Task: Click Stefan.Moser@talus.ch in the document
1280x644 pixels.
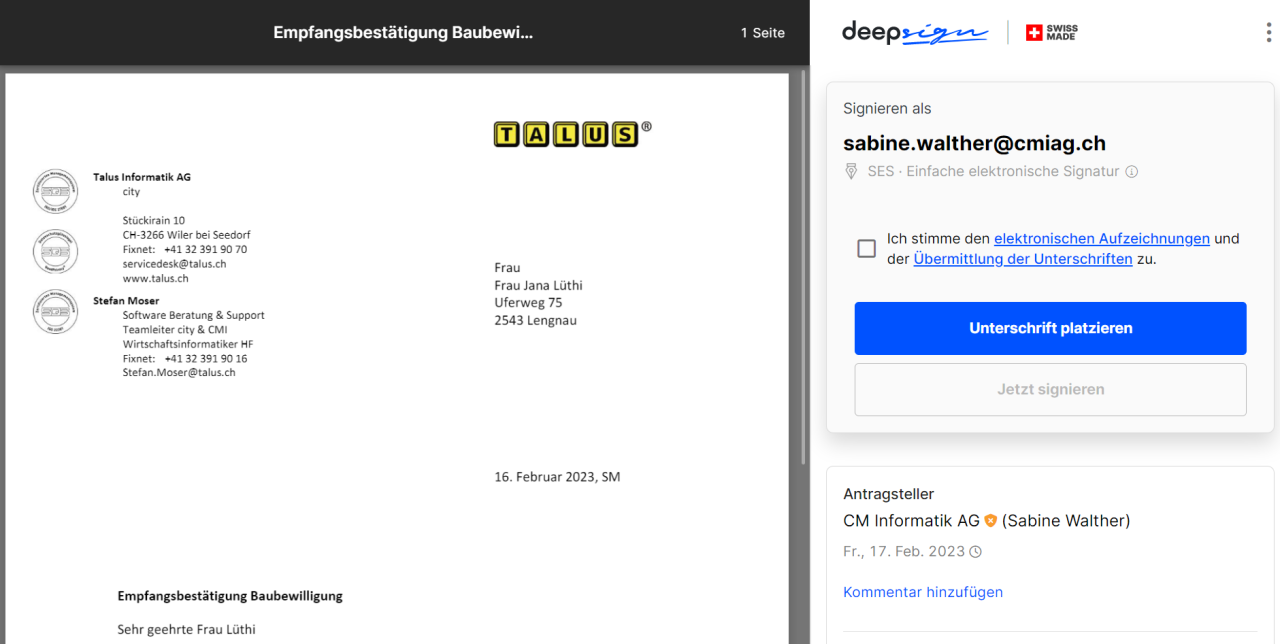Action: tap(179, 372)
